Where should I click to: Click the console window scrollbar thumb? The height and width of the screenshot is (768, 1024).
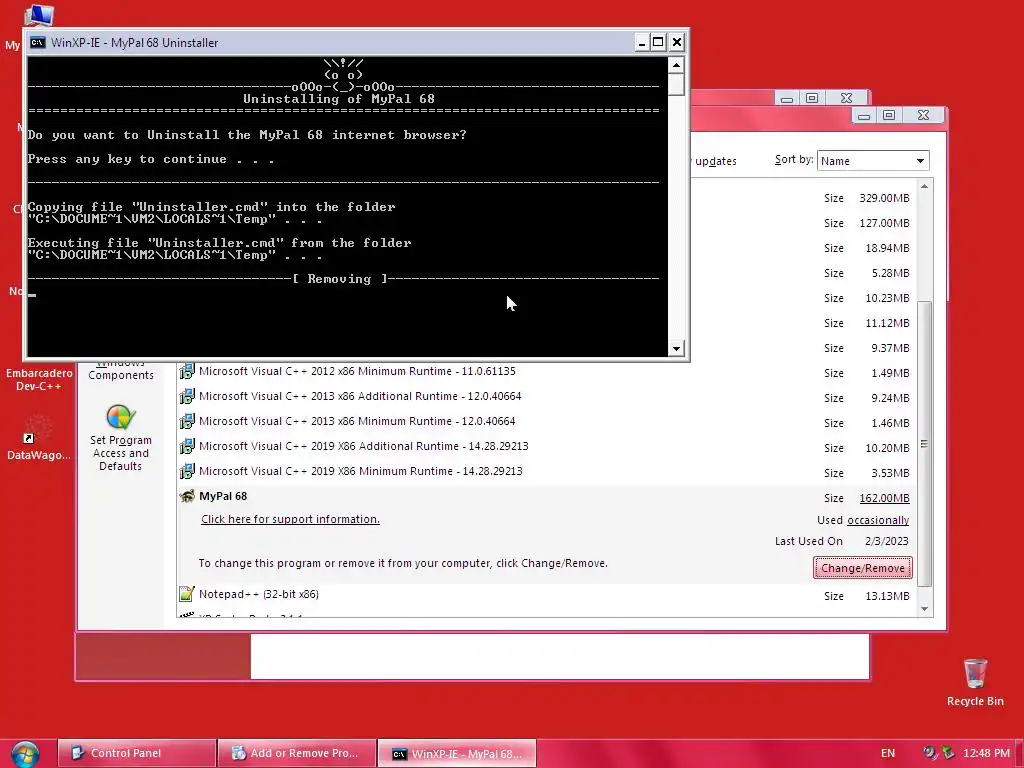pyautogui.click(x=676, y=84)
